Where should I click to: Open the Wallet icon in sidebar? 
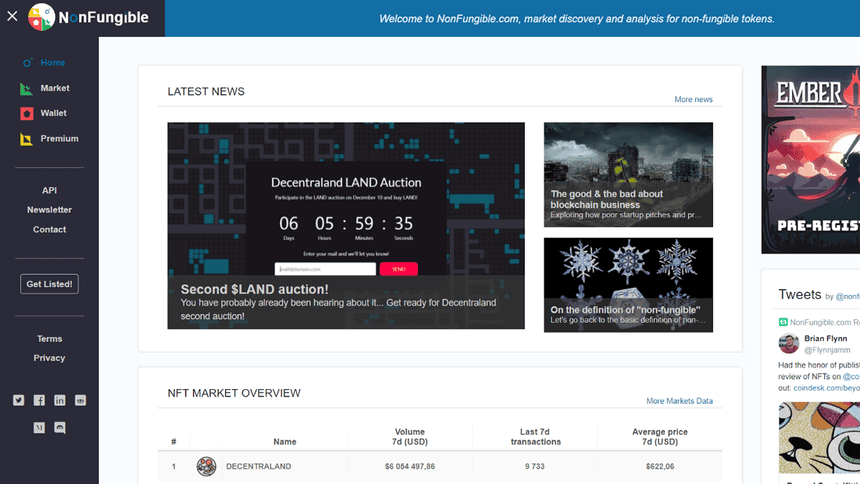pyautogui.click(x=27, y=113)
